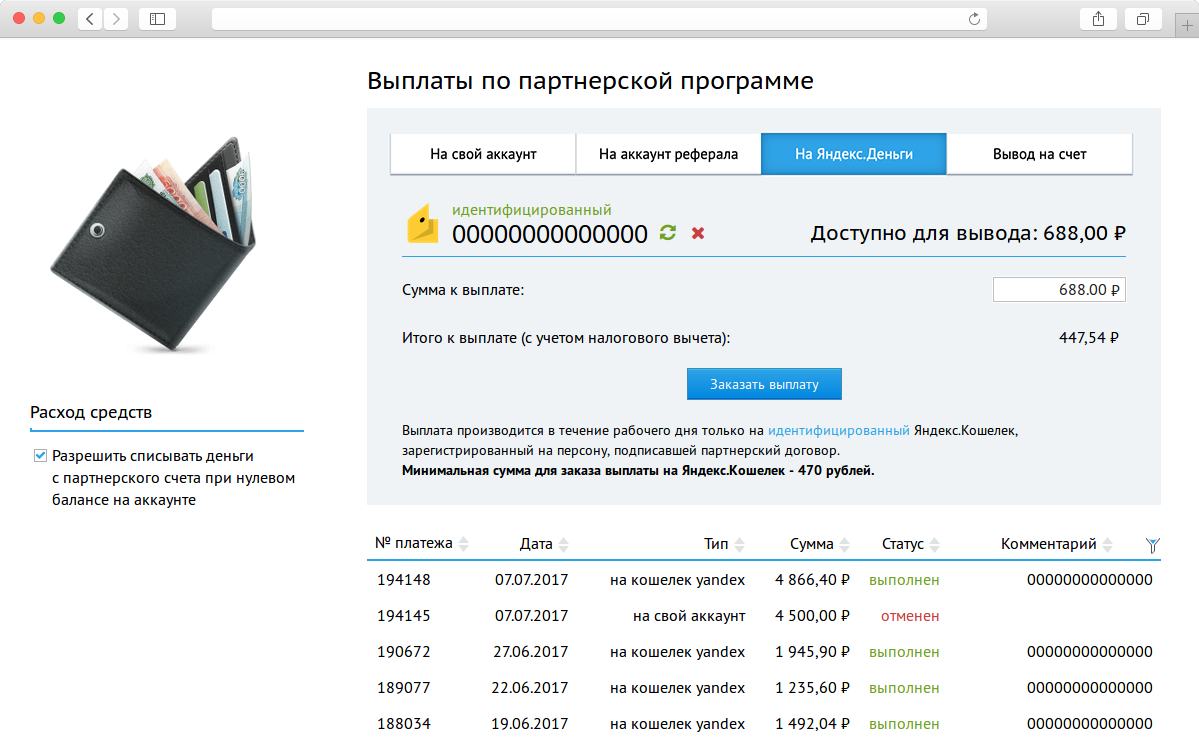Sort table by Статус arrows
The image size is (1199, 744).
point(934,544)
